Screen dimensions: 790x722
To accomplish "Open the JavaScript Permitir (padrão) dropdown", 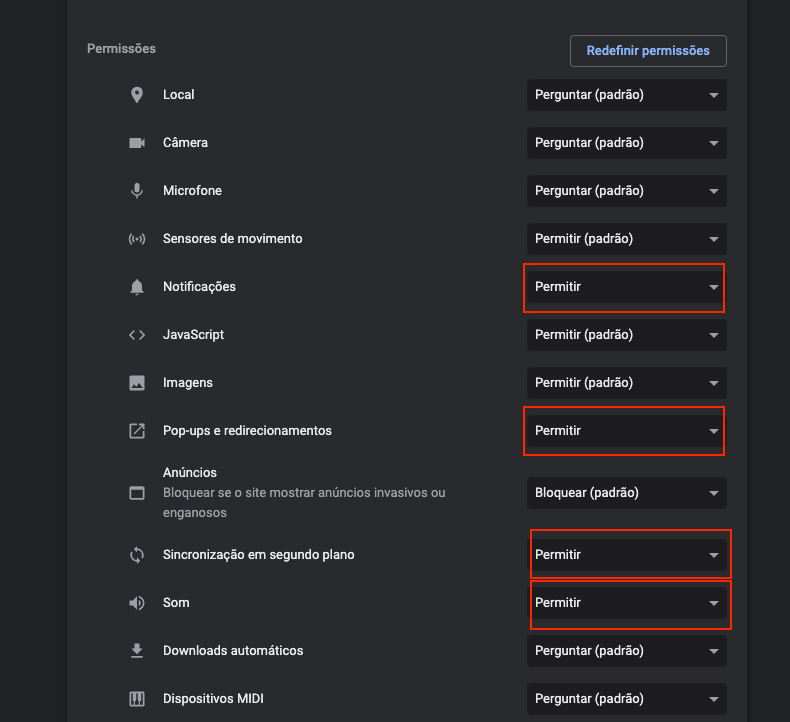I will [x=626, y=335].
